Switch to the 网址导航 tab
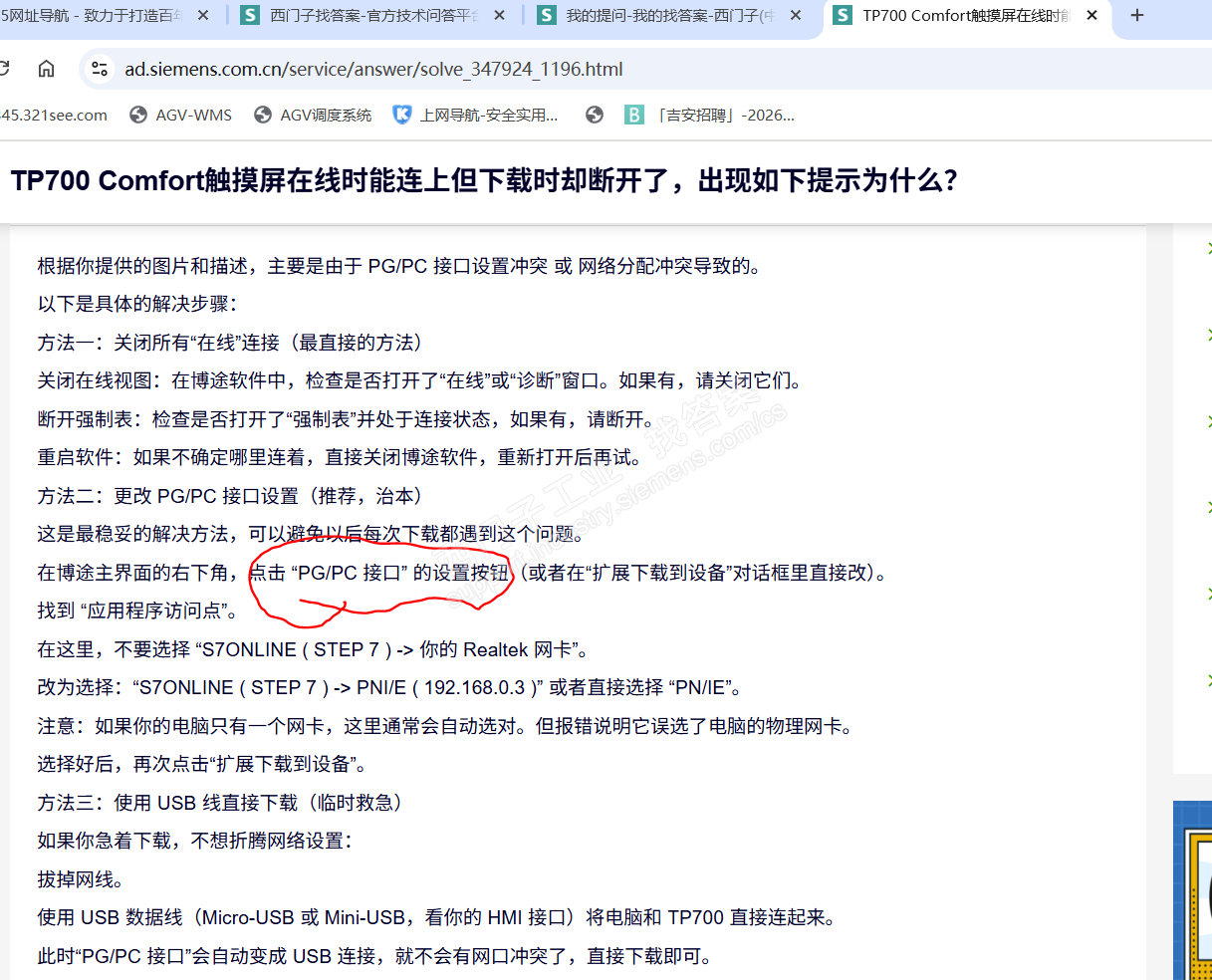The image size is (1212, 980). (x=95, y=16)
